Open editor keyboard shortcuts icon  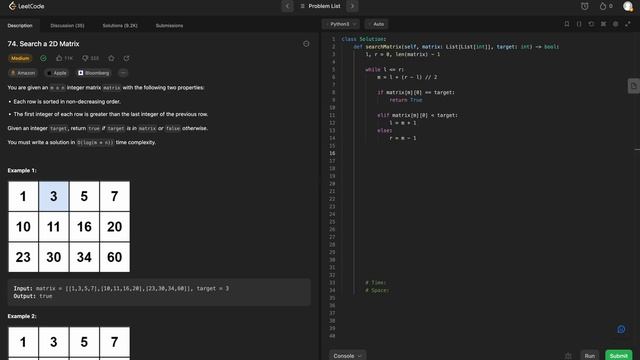[x=604, y=24]
